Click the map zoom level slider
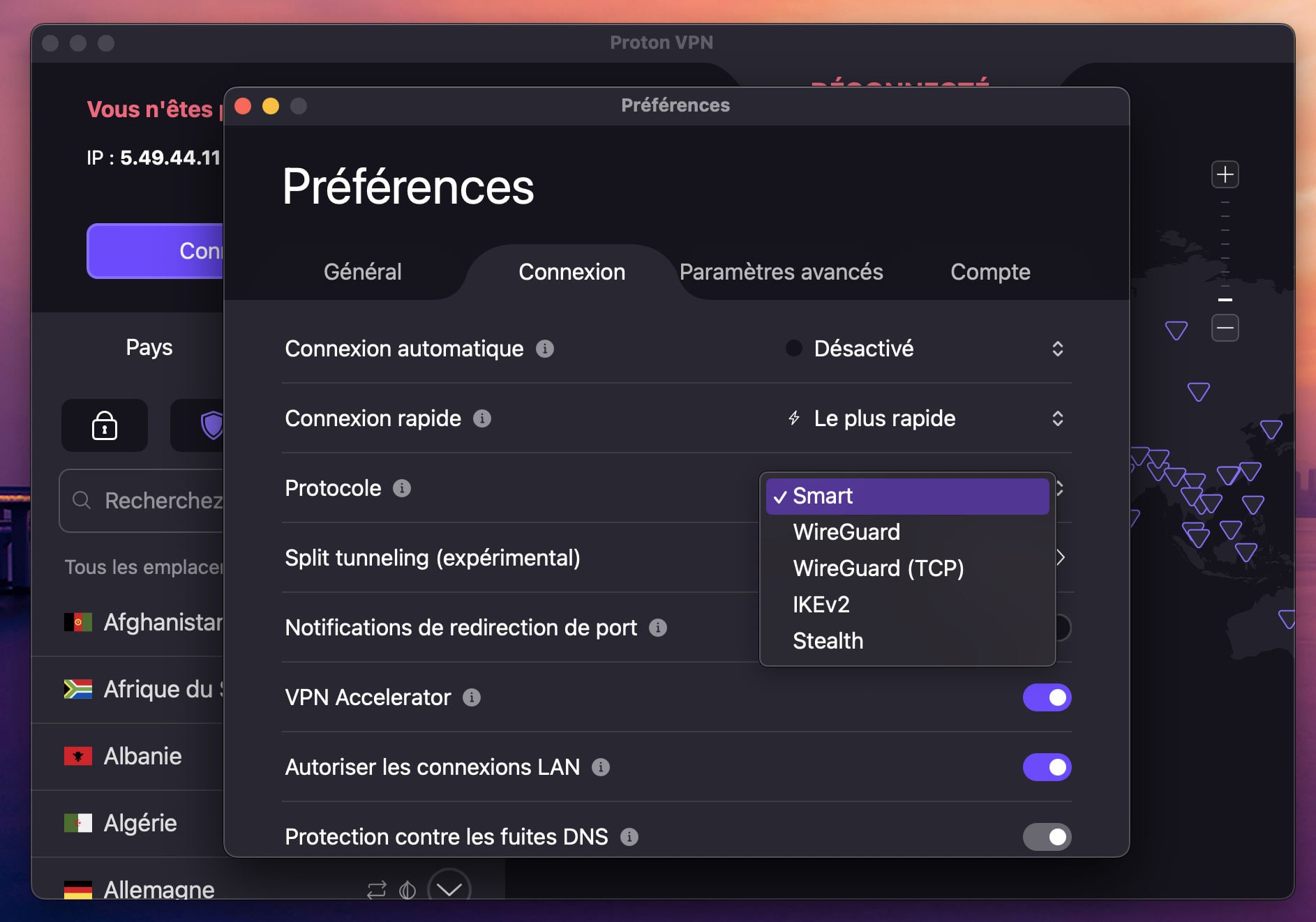 coord(1225,251)
